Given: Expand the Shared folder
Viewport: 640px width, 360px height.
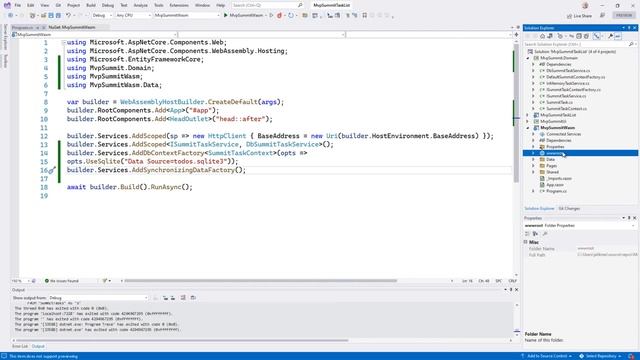Looking at the screenshot, I should (x=533, y=172).
